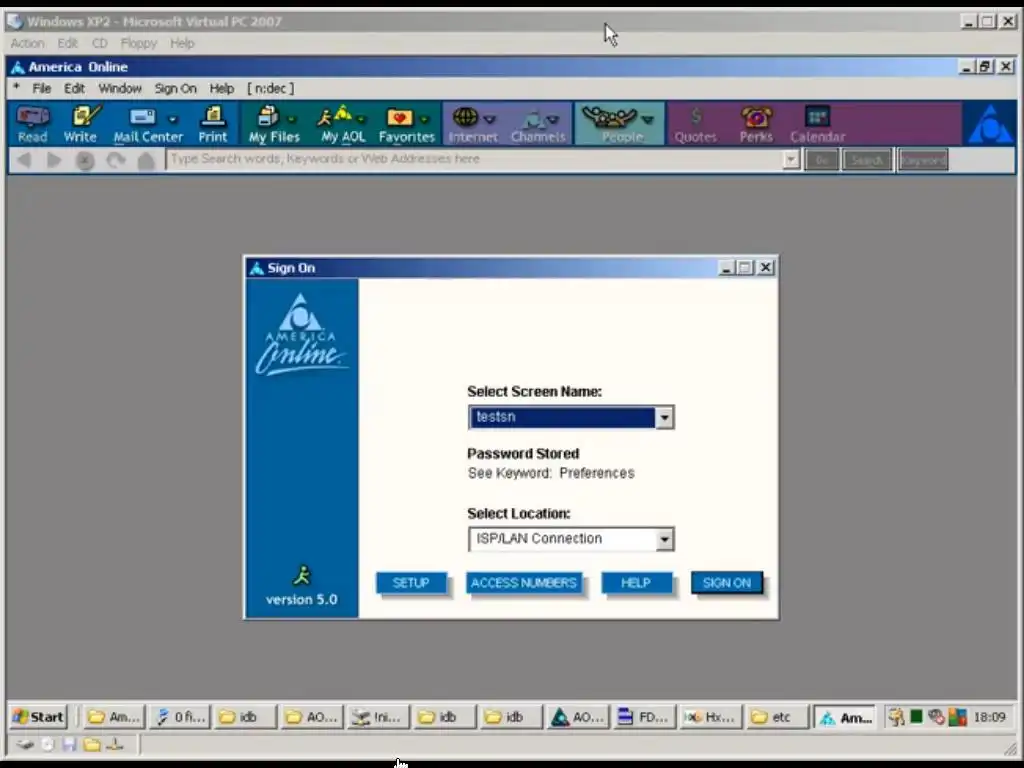
Task: Open the AOL Window menu
Action: coord(120,88)
